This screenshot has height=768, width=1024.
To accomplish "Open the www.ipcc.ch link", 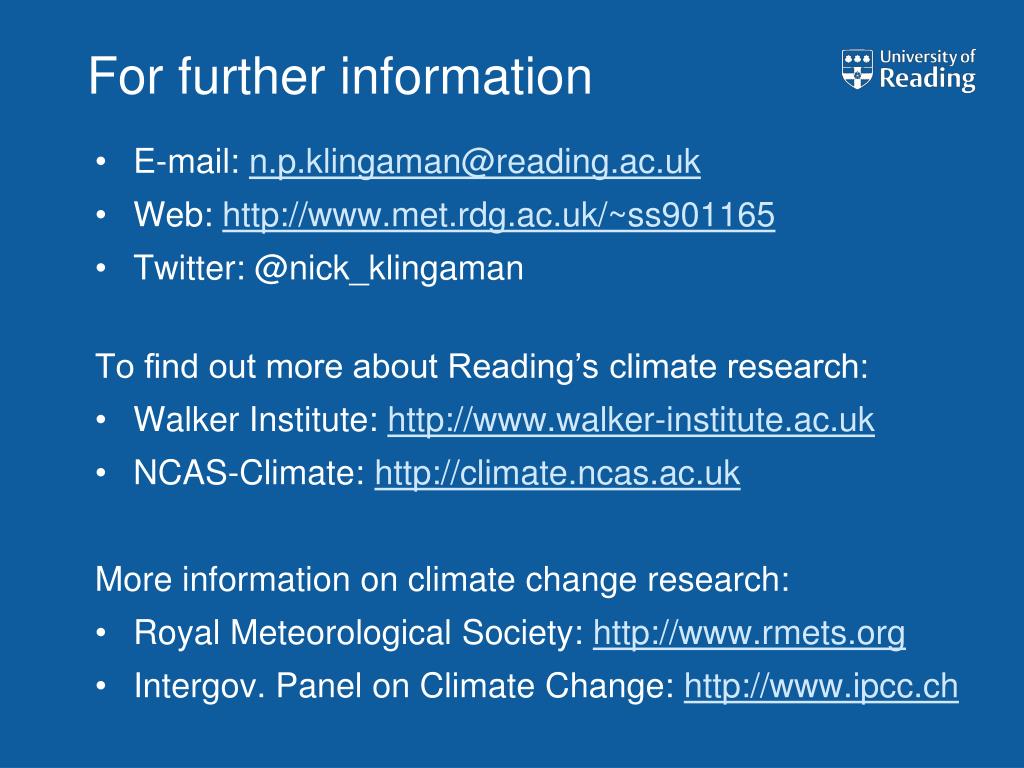I will [821, 686].
